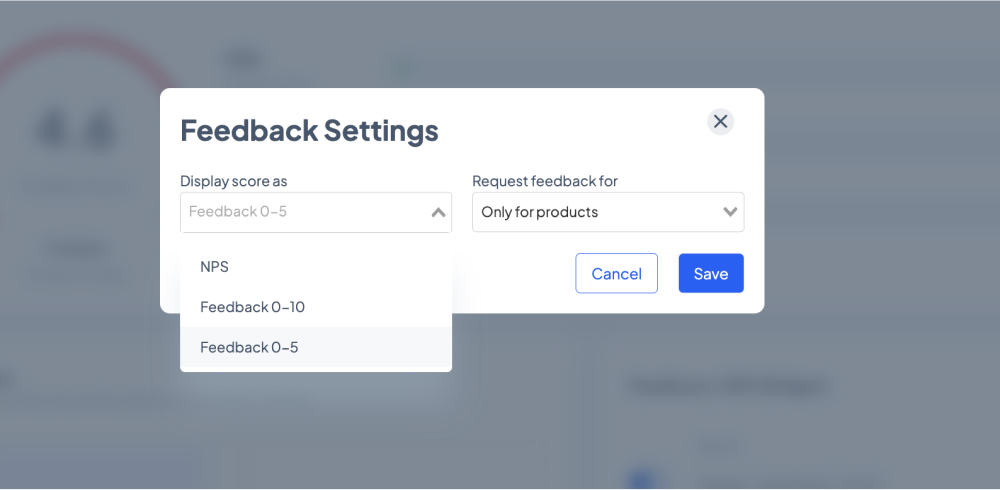1000x490 pixels.
Task: Click the dimmed backdrop outside the dialog
Action: click(880, 255)
